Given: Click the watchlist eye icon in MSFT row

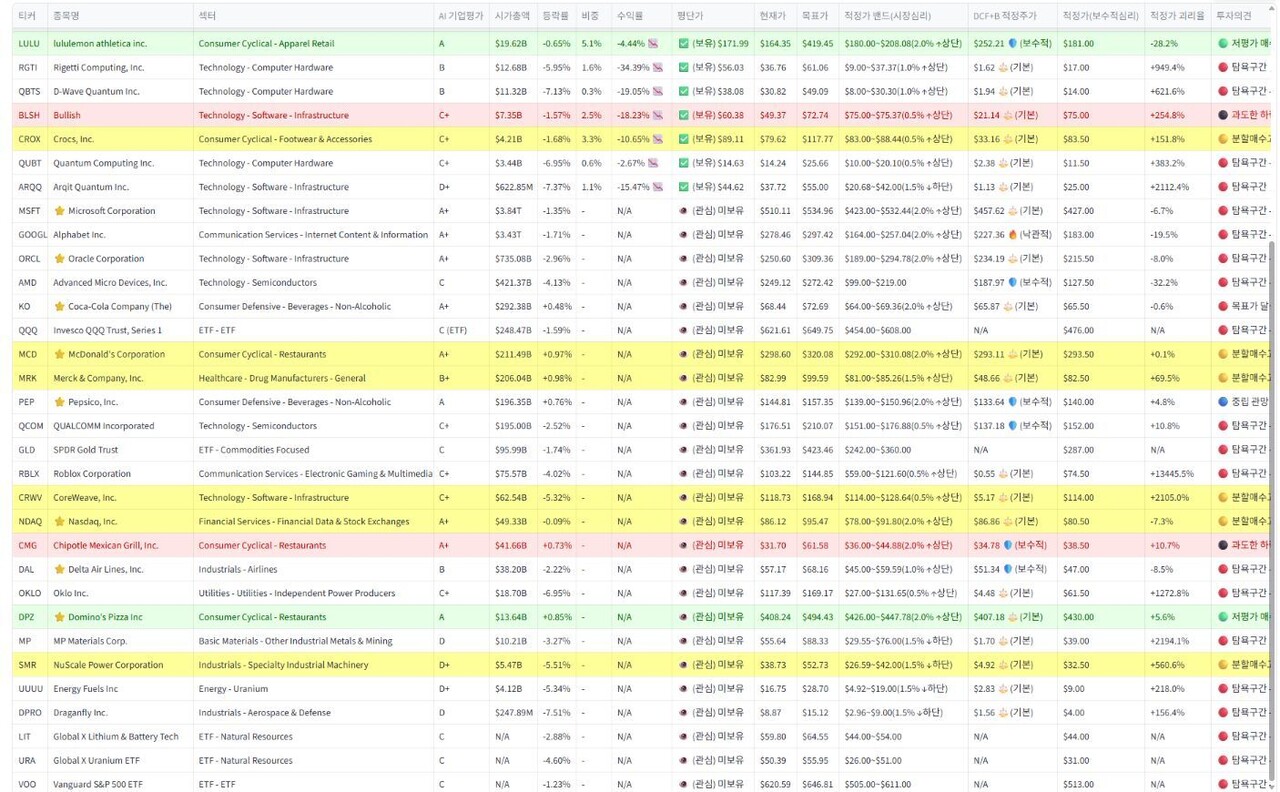Looking at the screenshot, I should pyautogui.click(x=684, y=211).
